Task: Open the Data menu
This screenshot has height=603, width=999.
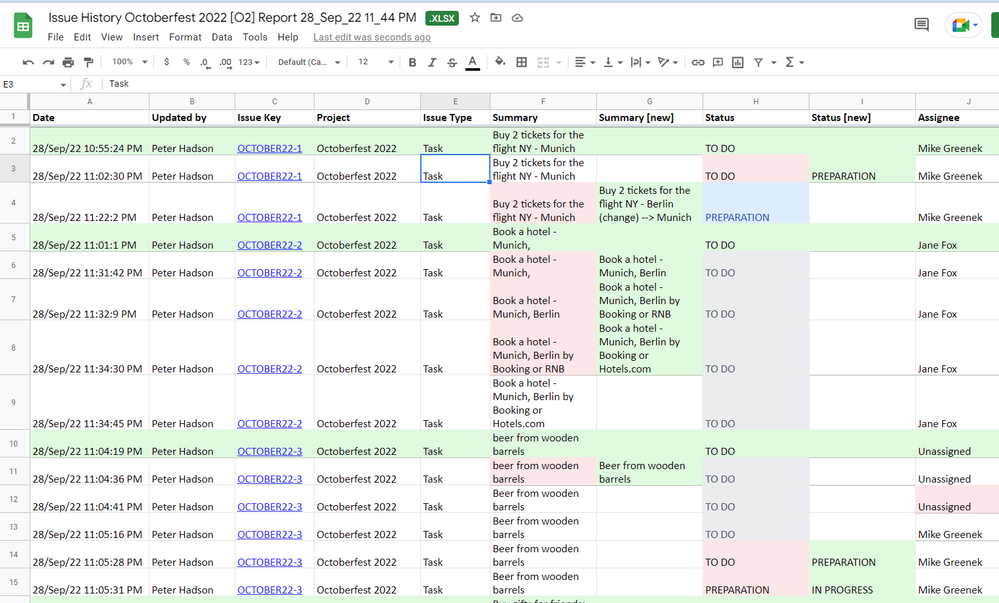Action: (x=222, y=37)
